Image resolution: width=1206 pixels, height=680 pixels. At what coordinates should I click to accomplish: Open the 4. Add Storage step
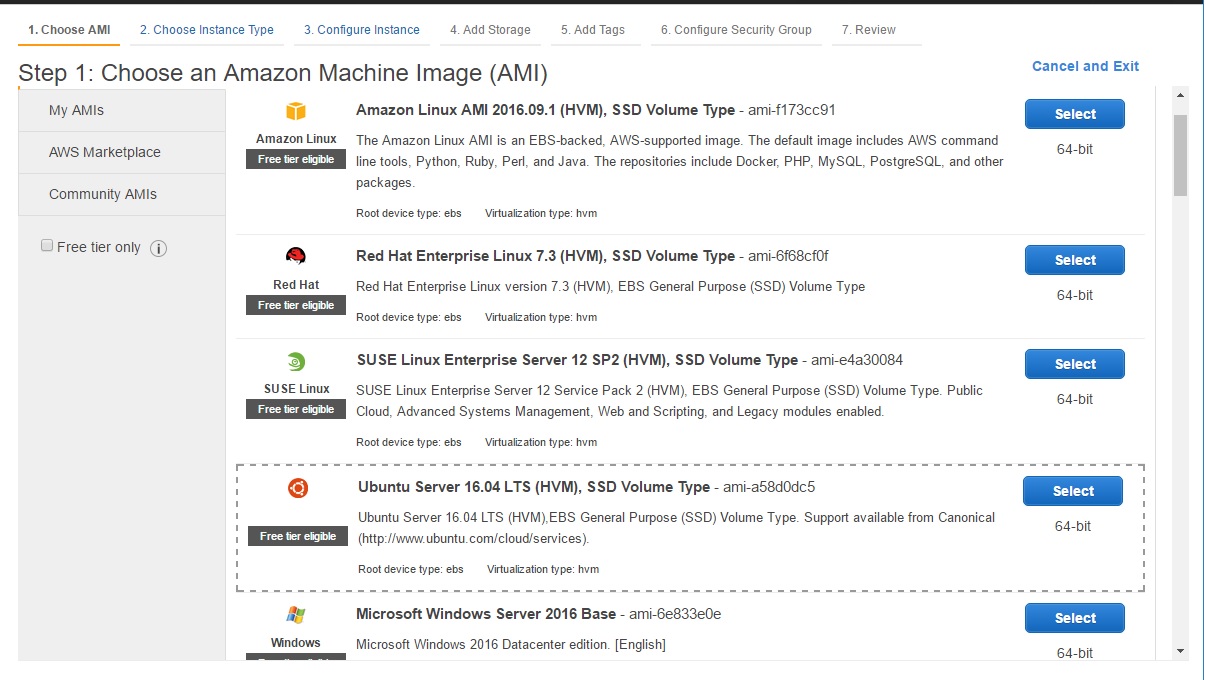(490, 30)
